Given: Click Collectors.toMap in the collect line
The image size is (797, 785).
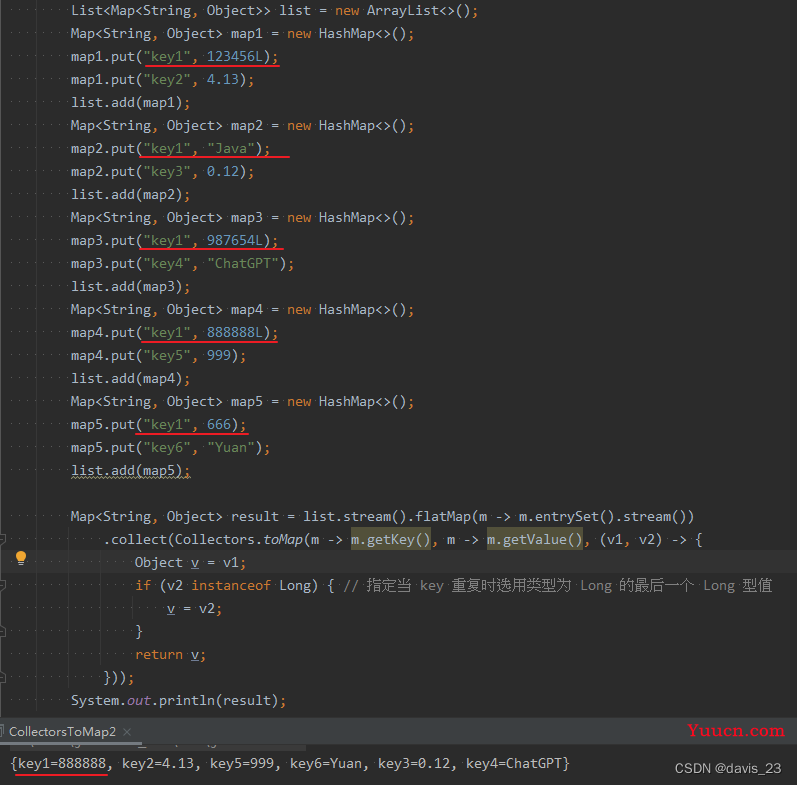Looking at the screenshot, I should pyautogui.click(x=239, y=539).
